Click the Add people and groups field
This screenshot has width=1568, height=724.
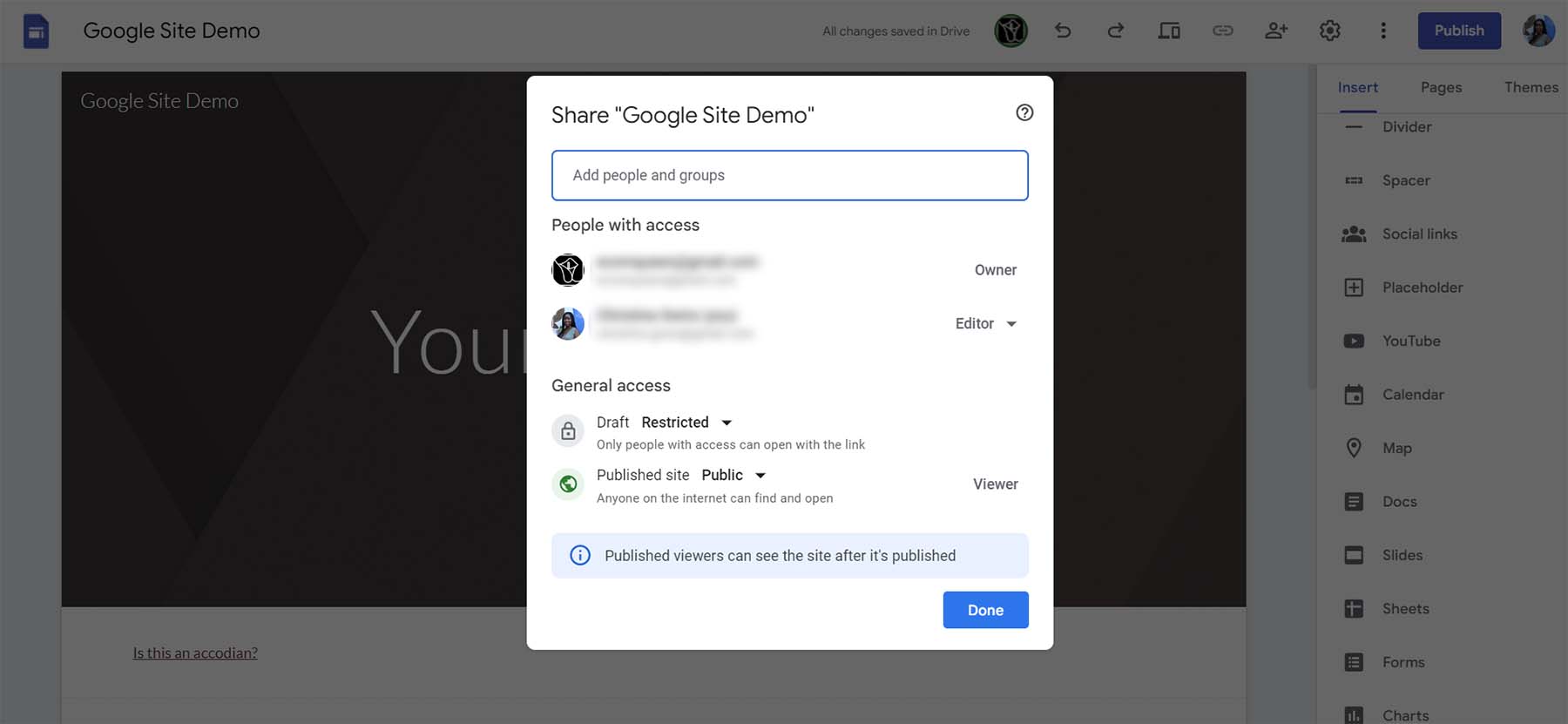[789, 175]
